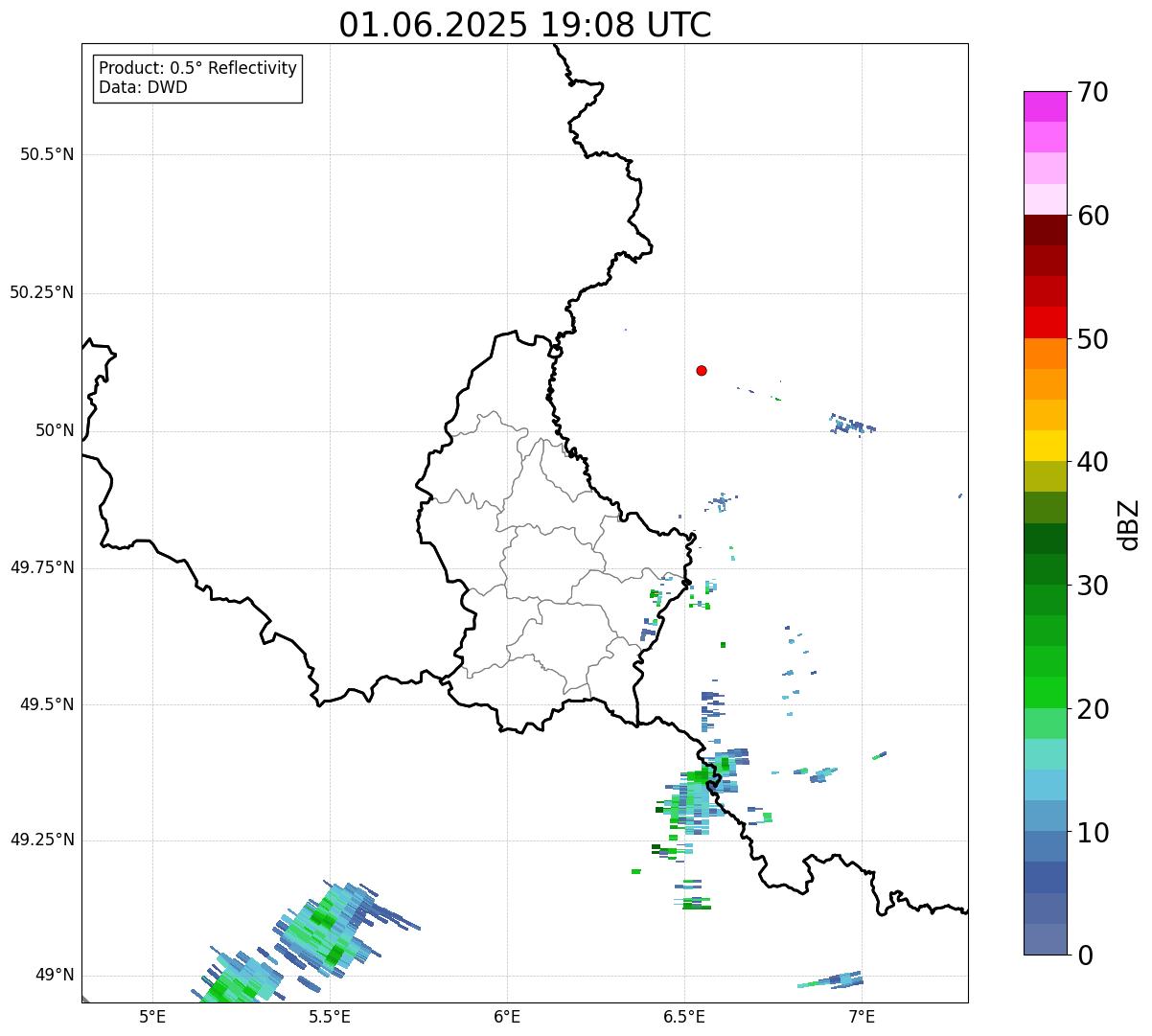Click the '20' colorbar tick label
The height and width of the screenshot is (1036, 1152).
coord(1093,709)
